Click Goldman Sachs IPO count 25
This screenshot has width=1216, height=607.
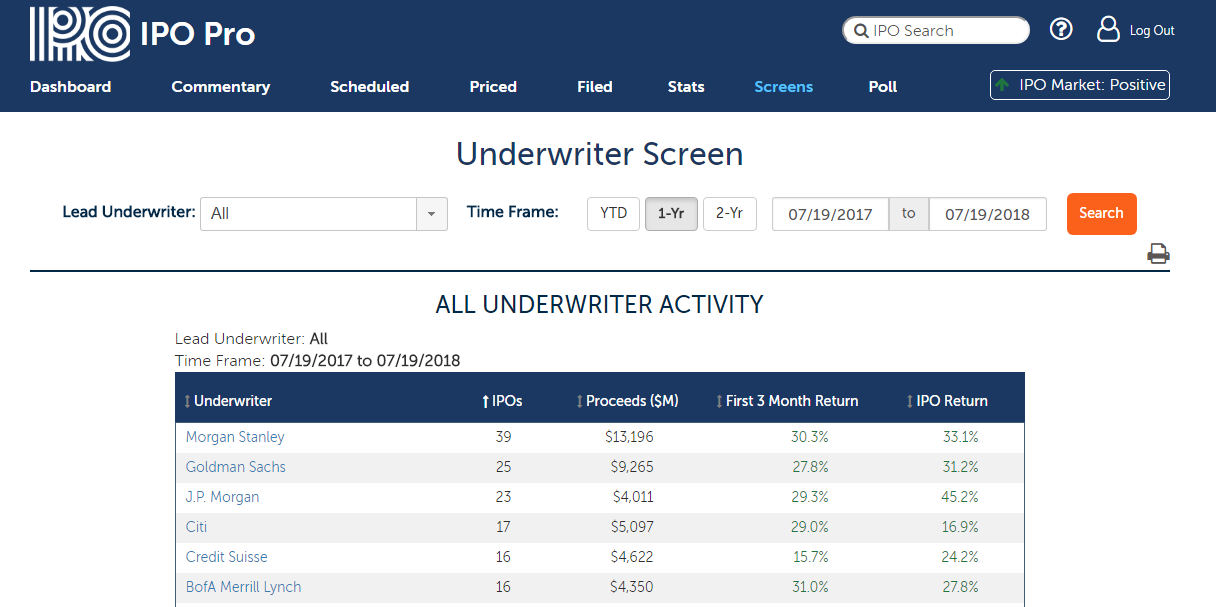pos(503,467)
